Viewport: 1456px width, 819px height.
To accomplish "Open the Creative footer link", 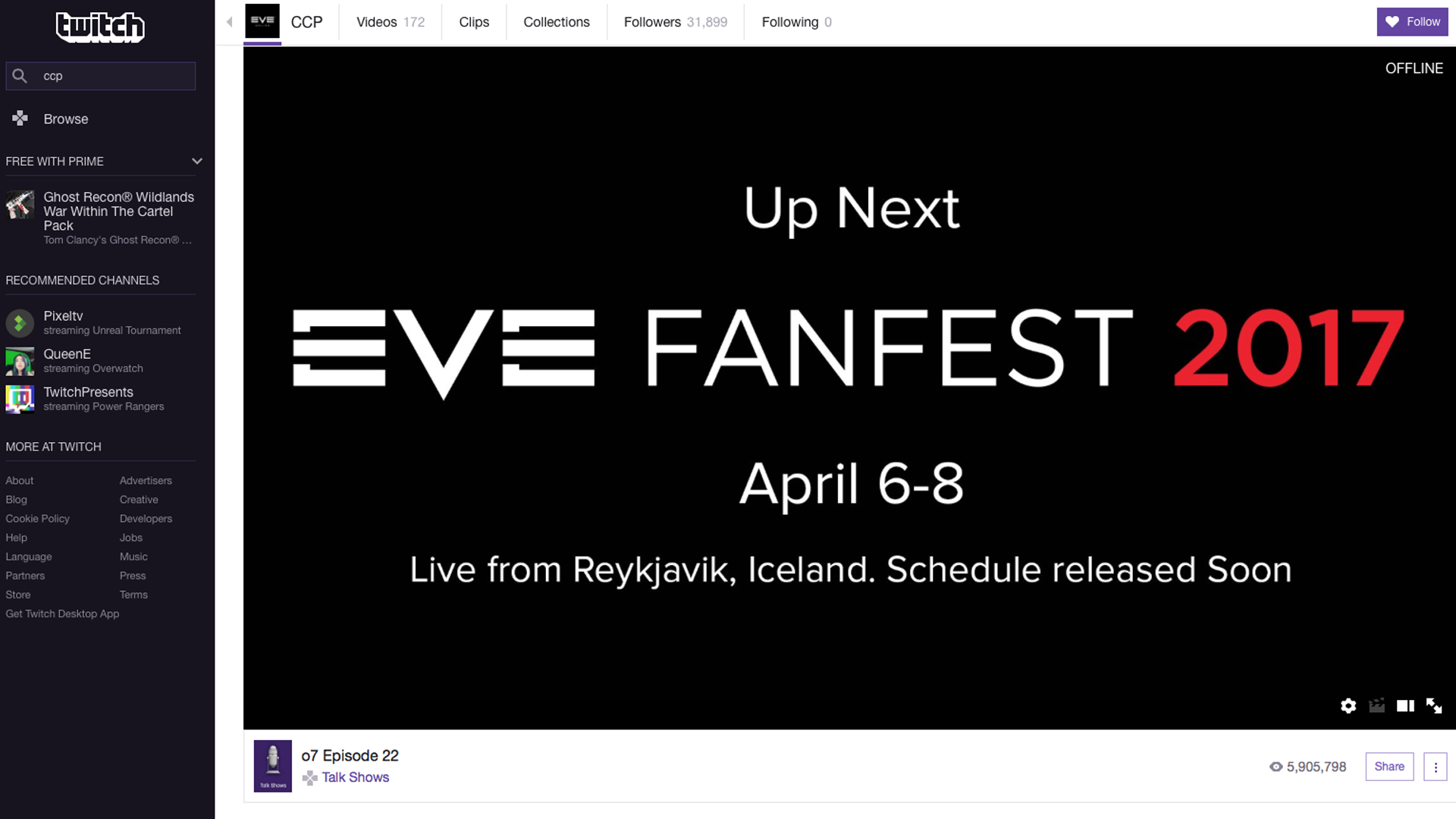I will tap(139, 500).
